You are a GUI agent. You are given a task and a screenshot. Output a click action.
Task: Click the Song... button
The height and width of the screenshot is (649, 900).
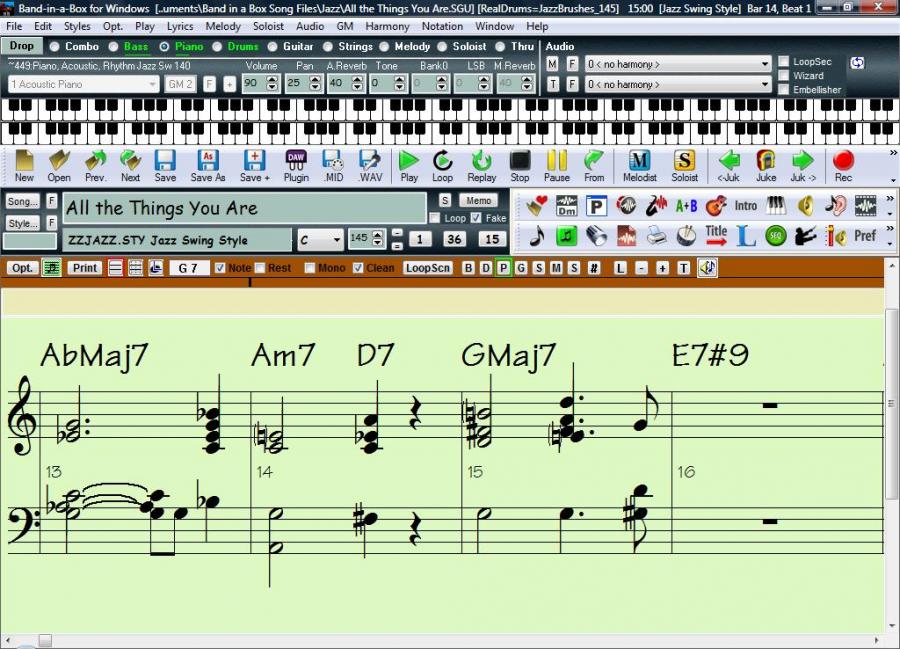[x=22, y=201]
